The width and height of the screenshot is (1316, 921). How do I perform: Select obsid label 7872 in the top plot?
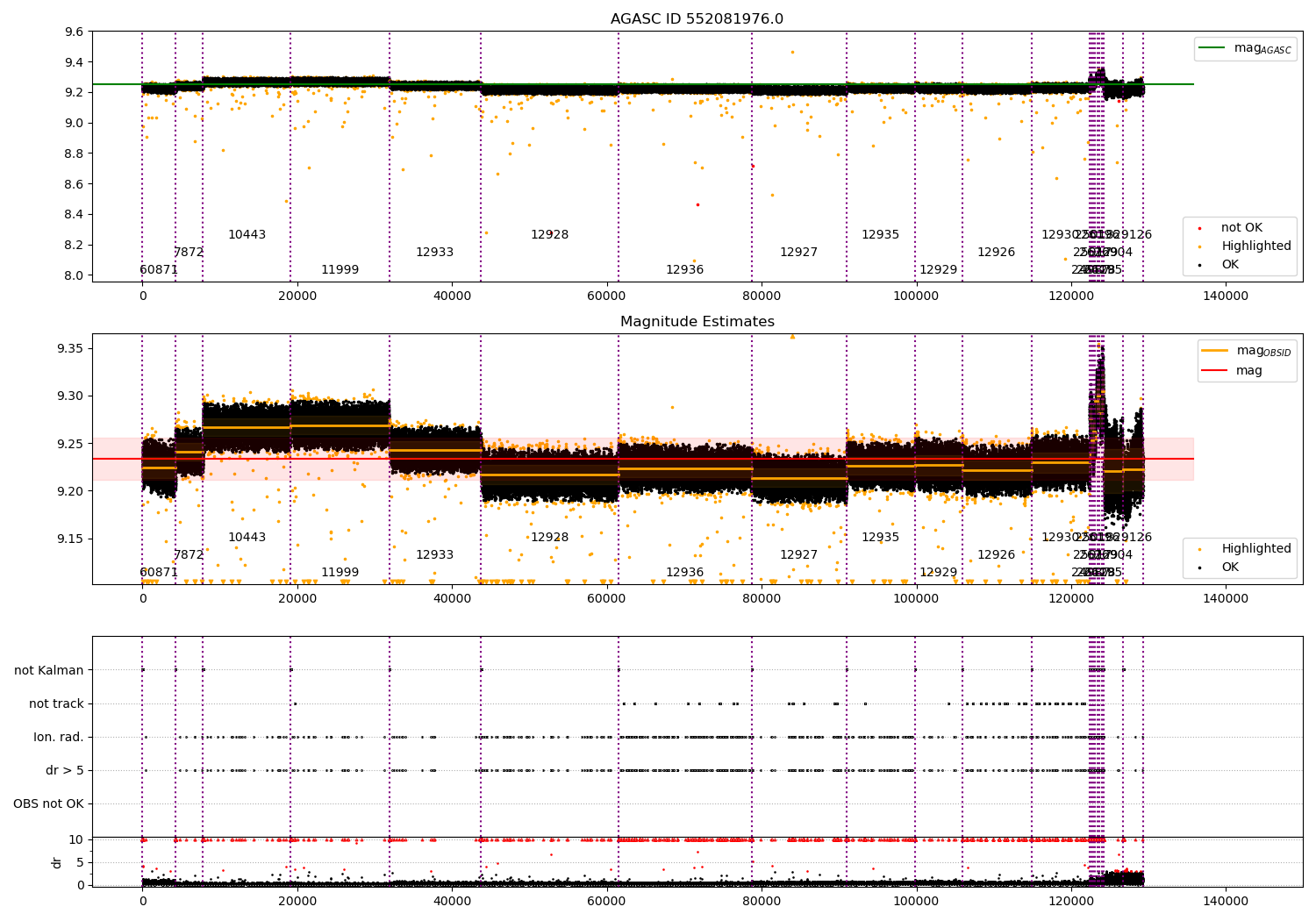click(189, 253)
